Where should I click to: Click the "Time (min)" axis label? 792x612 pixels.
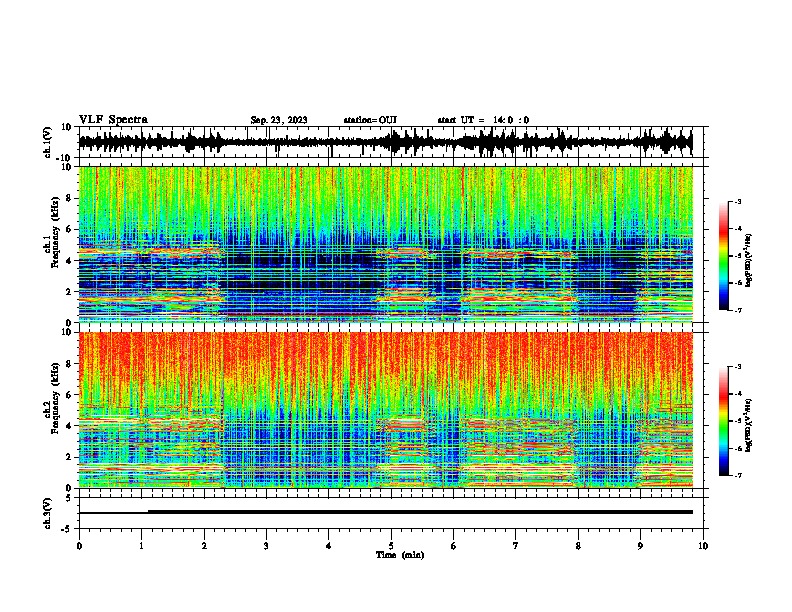tap(400, 555)
